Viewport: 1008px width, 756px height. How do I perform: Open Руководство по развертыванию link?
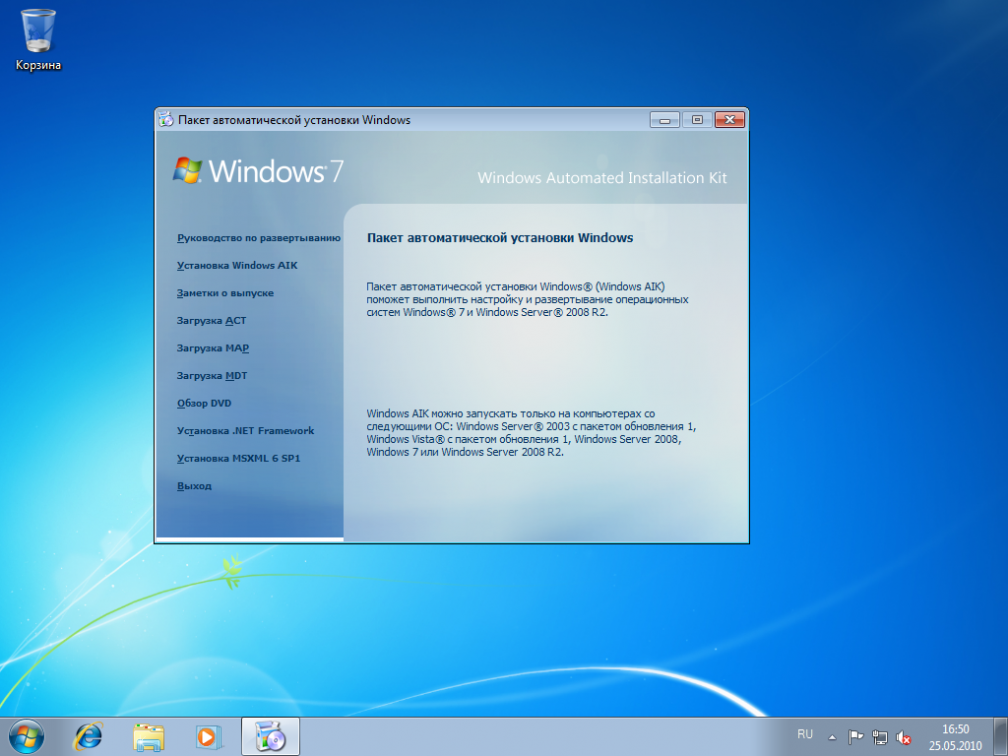tap(258, 238)
